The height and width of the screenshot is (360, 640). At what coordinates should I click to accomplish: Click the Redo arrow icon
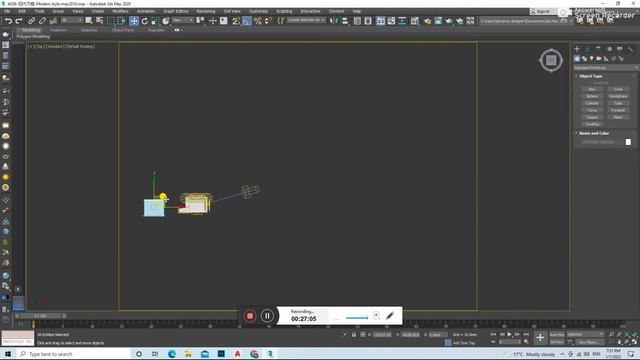point(19,21)
